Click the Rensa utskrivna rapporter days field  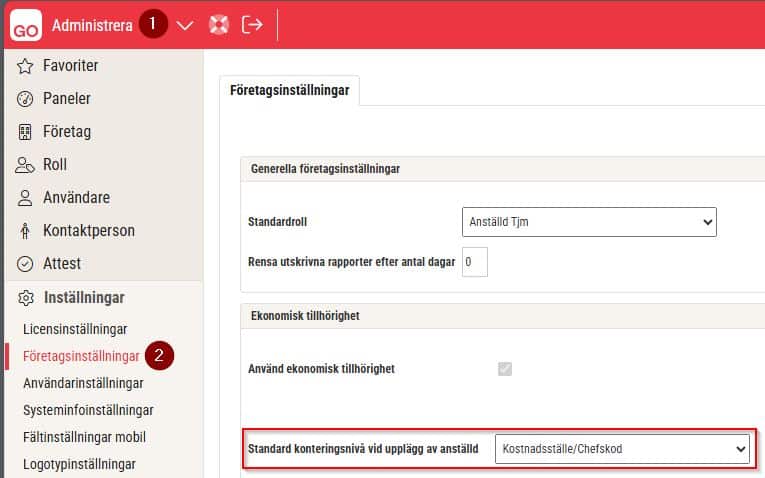(x=475, y=262)
